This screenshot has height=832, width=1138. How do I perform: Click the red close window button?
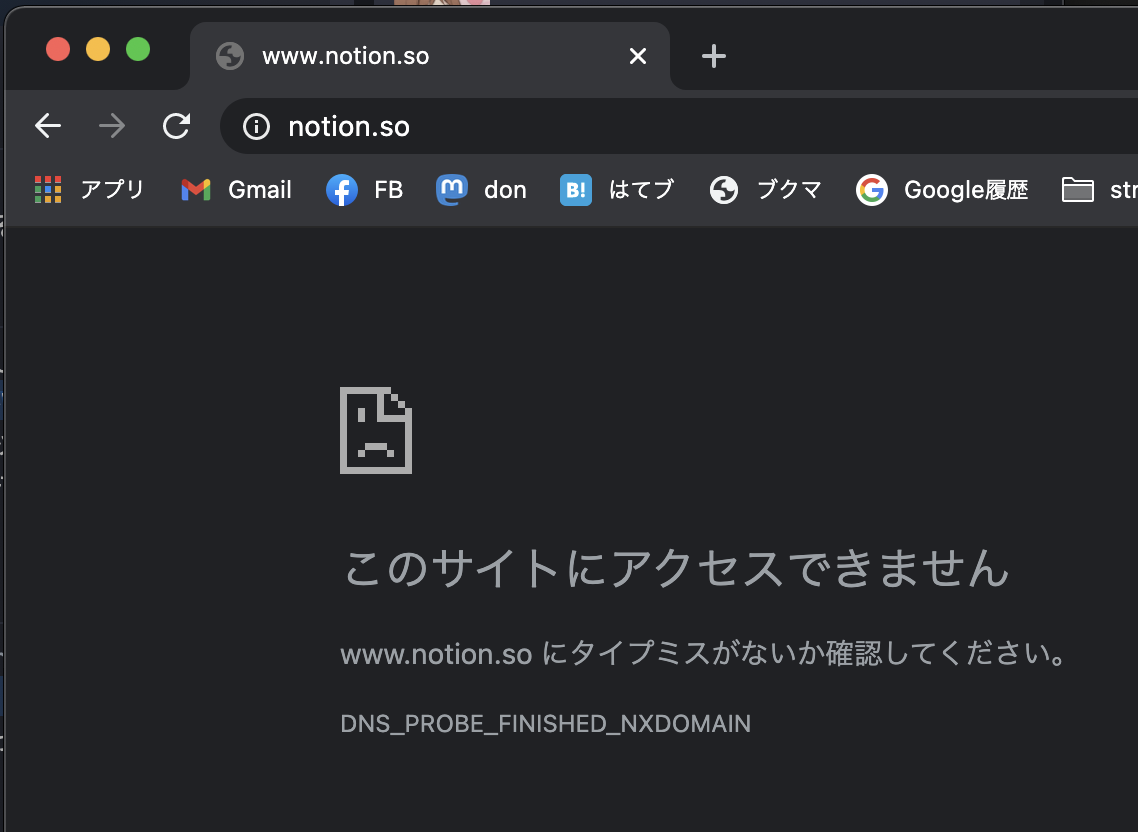[58, 49]
